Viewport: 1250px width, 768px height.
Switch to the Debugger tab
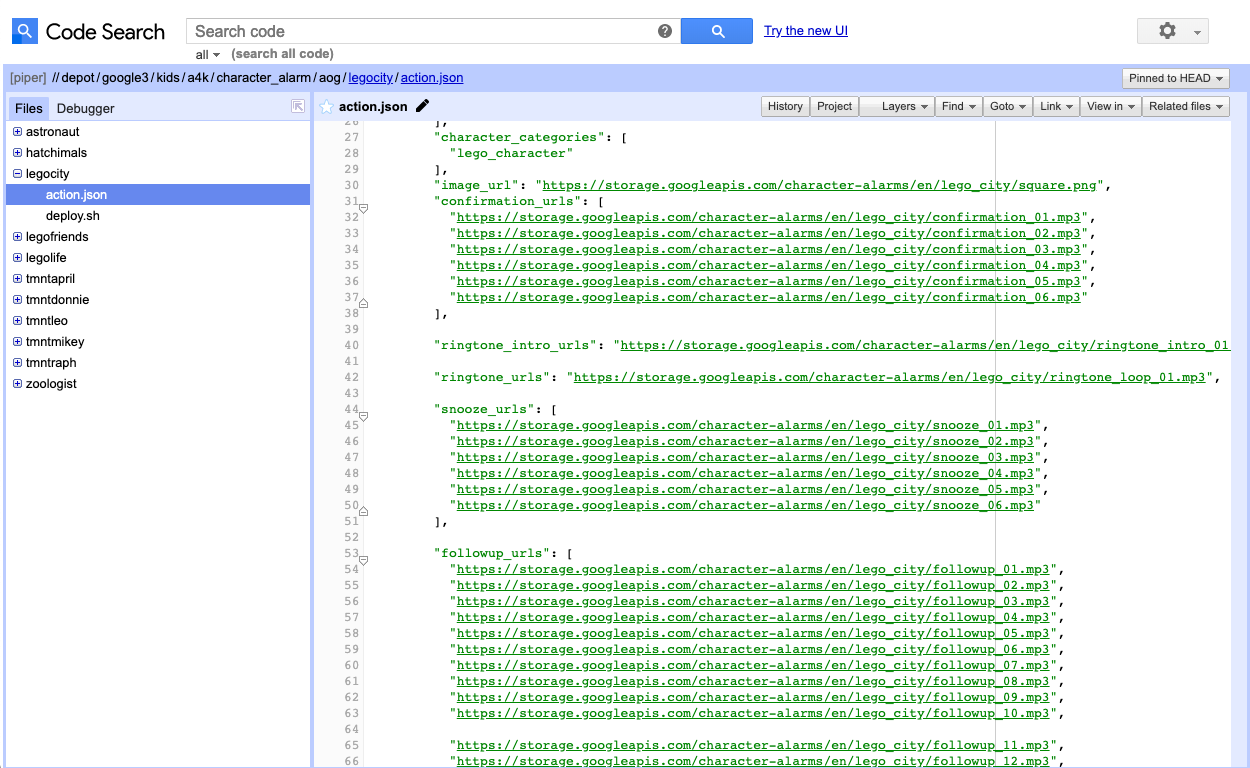[x=86, y=108]
